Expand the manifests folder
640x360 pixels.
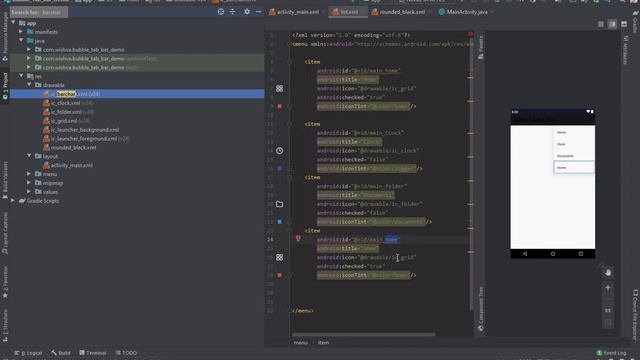tap(21, 31)
